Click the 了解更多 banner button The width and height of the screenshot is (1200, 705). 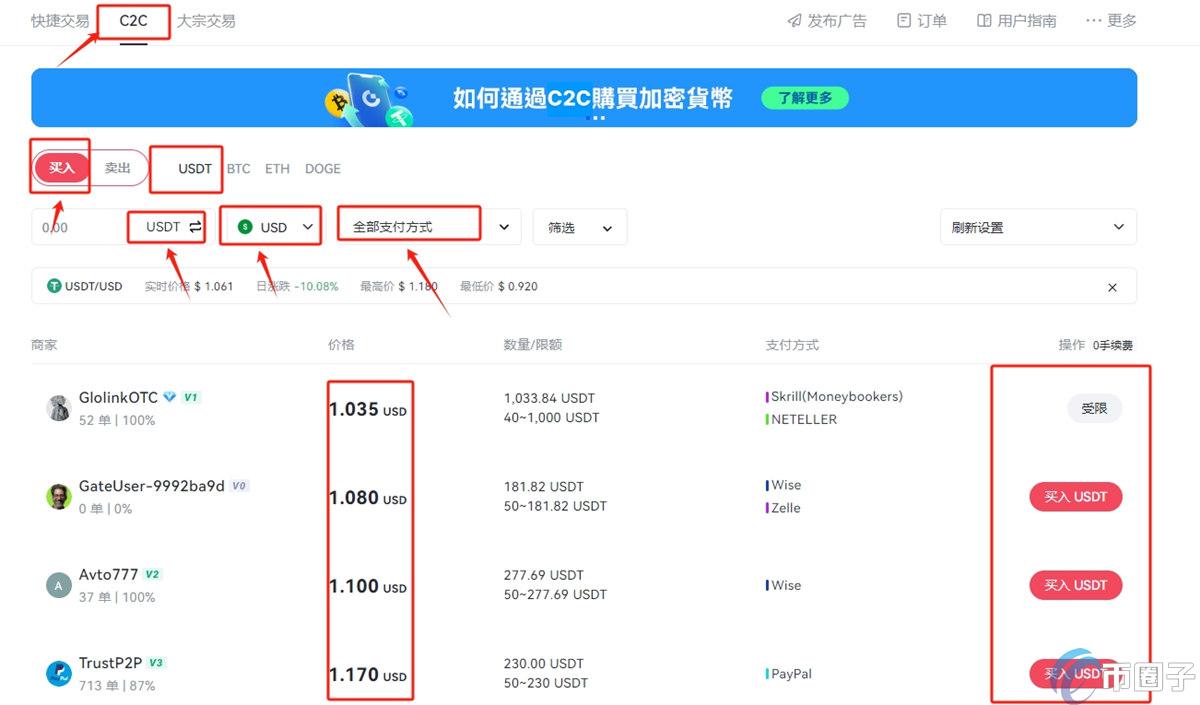click(x=804, y=98)
